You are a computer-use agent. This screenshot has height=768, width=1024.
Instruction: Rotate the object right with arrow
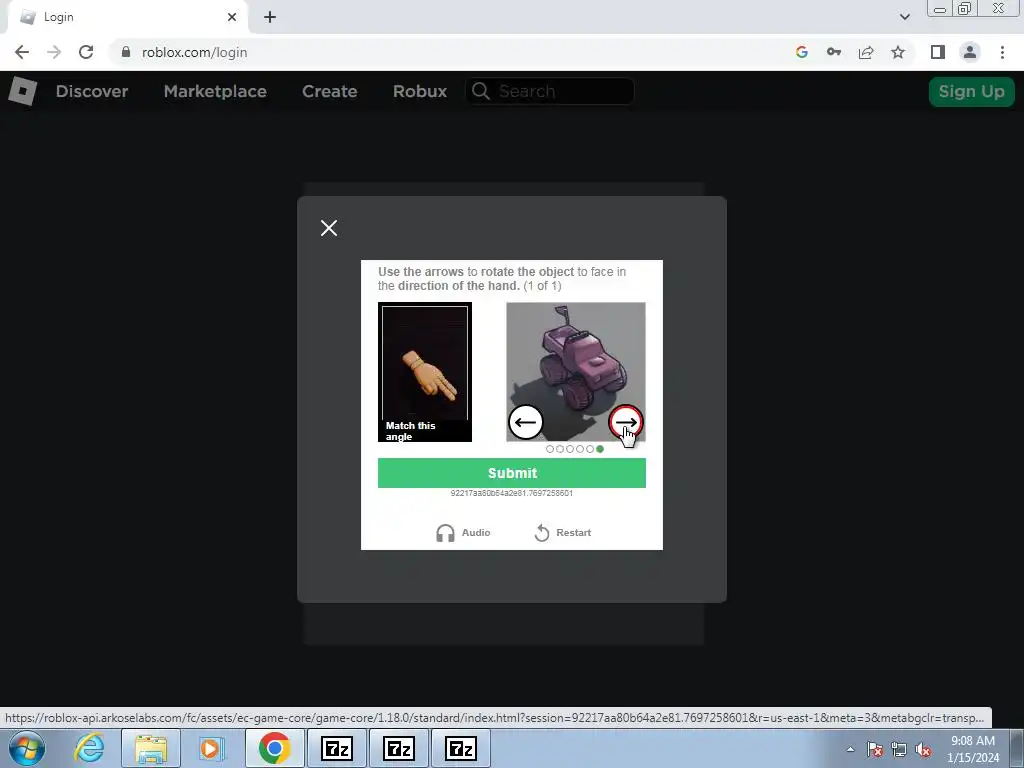[x=626, y=422]
